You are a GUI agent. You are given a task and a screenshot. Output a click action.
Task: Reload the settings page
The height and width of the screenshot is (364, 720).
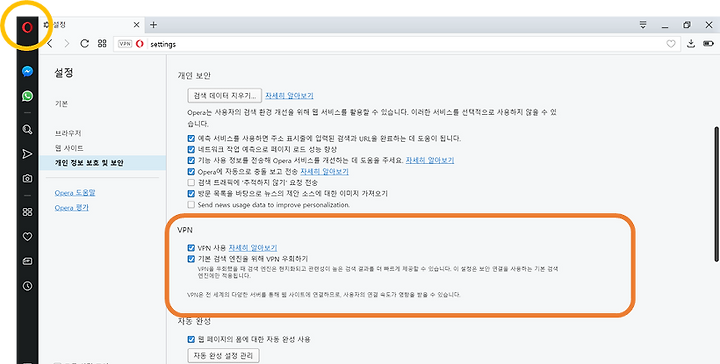[x=84, y=44]
